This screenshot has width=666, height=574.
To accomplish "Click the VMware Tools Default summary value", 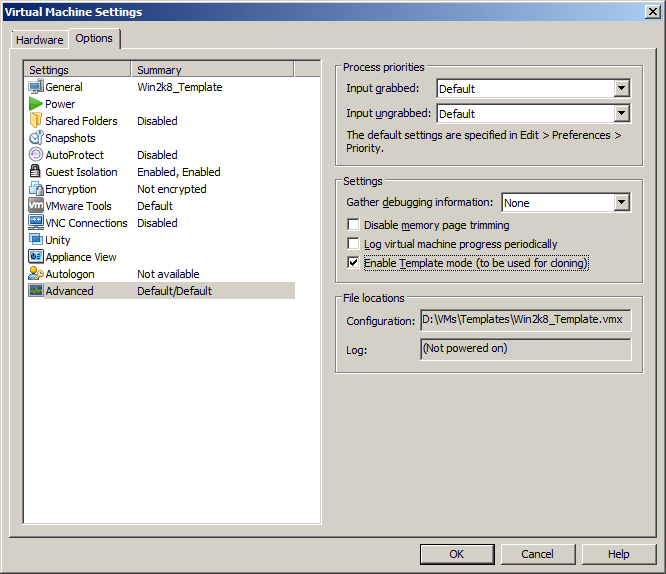I will pyautogui.click(x=155, y=206).
